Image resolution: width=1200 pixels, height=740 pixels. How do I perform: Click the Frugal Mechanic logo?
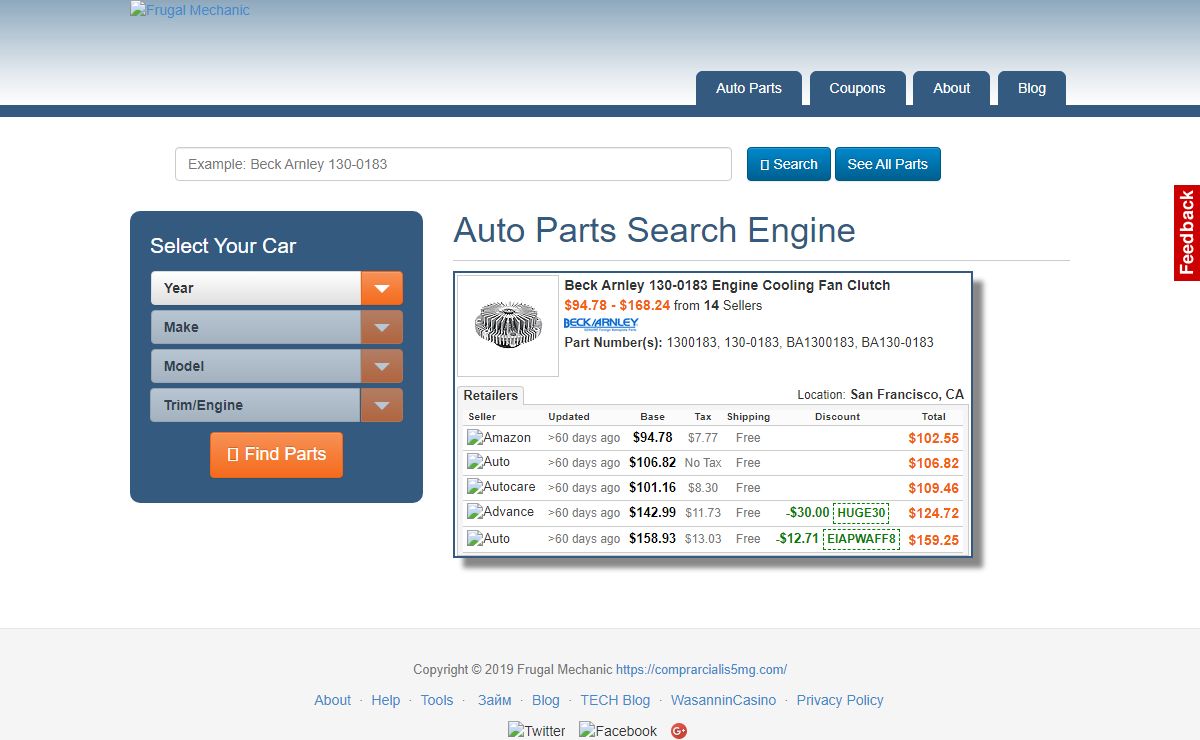coord(190,11)
